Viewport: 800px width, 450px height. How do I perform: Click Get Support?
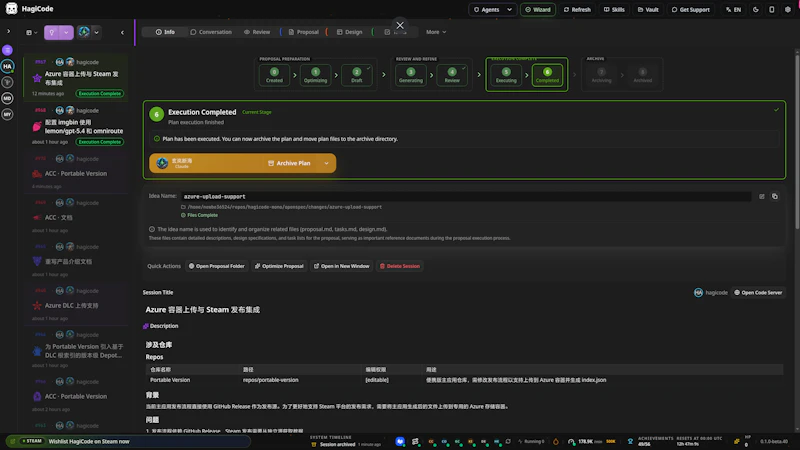[690, 9]
